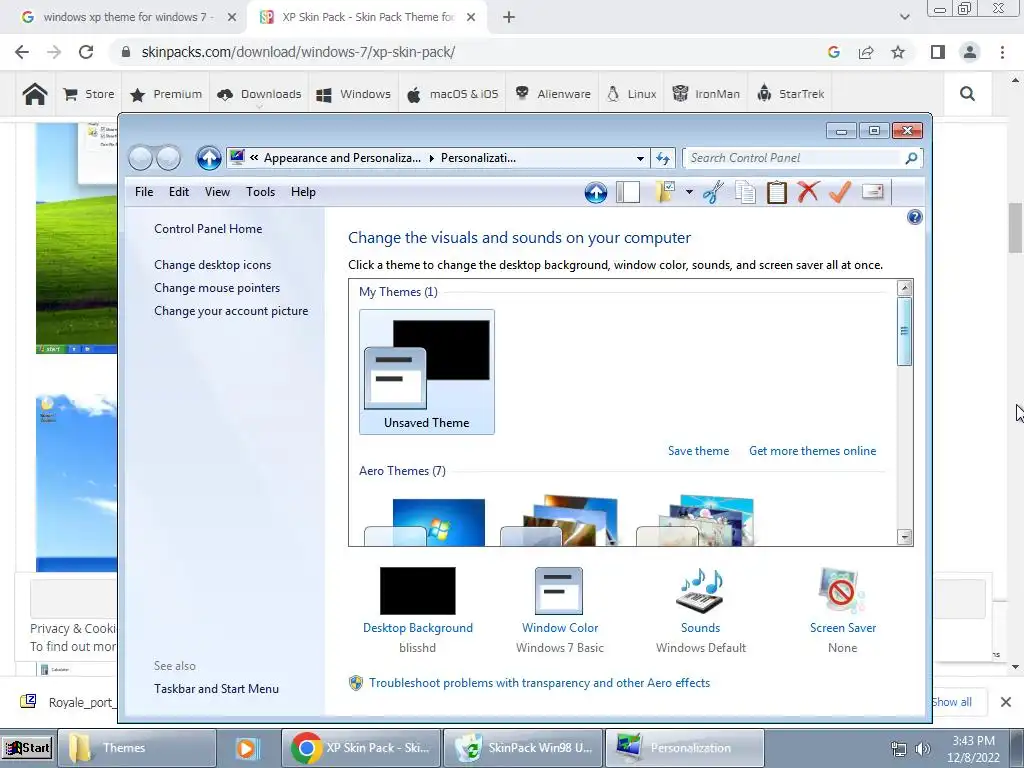
Task: Click the Chrome profile avatar icon
Action: pyautogui.click(x=970, y=52)
